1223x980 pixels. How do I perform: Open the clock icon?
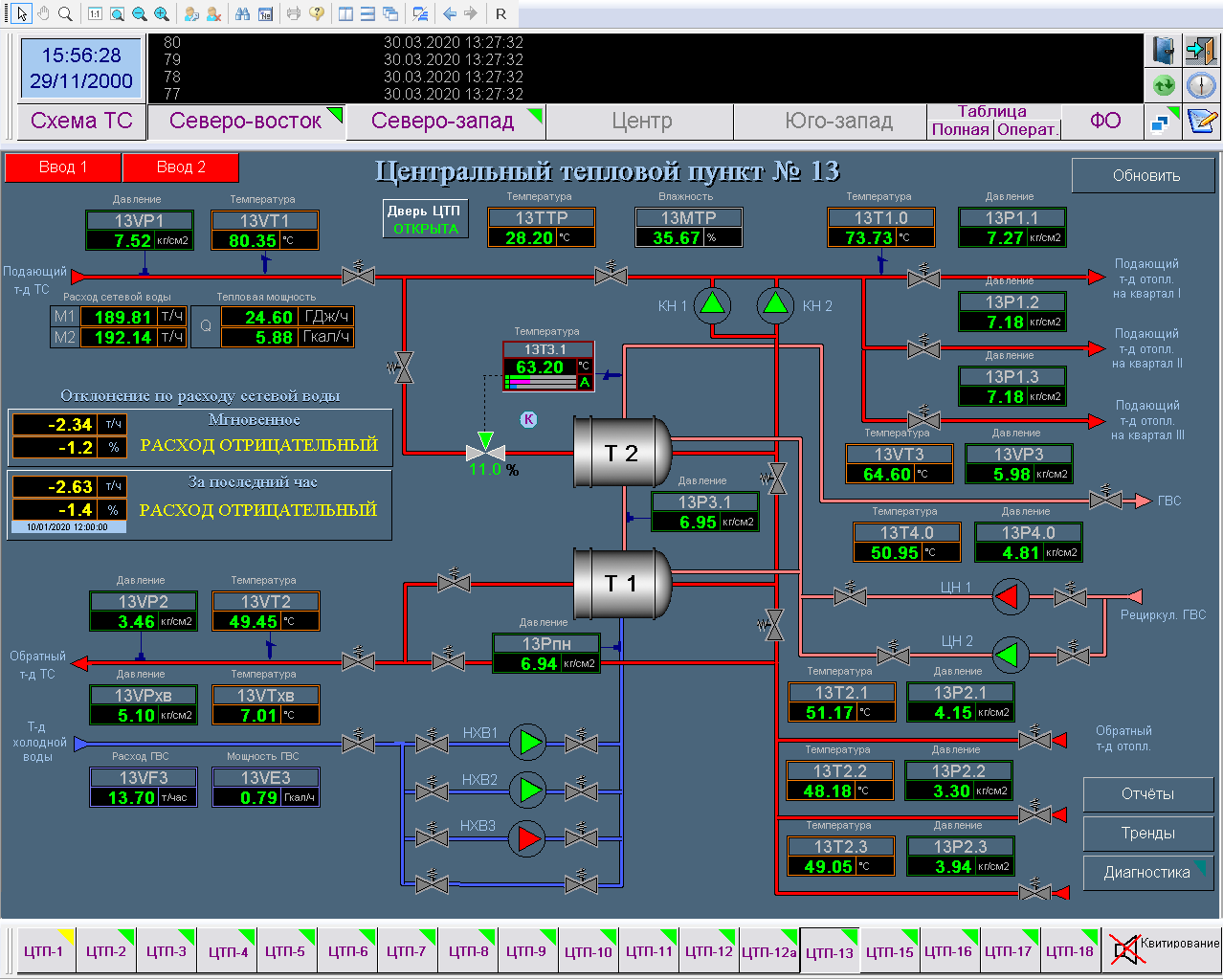pyautogui.click(x=1201, y=85)
